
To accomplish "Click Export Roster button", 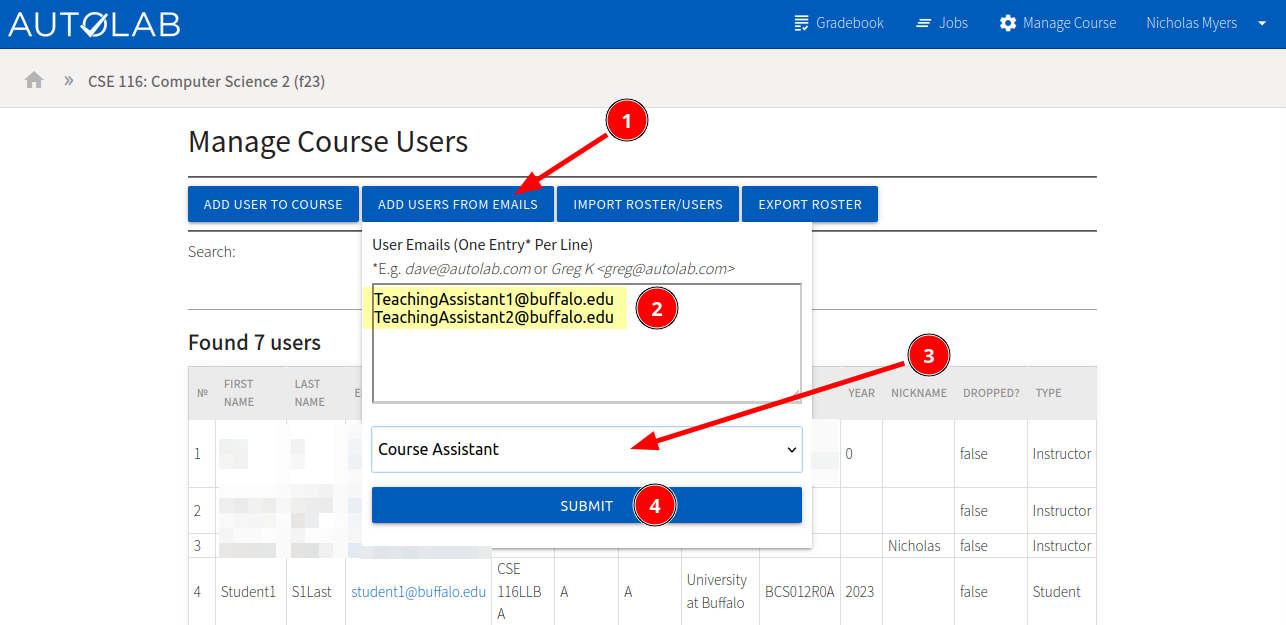I will tap(810, 204).
